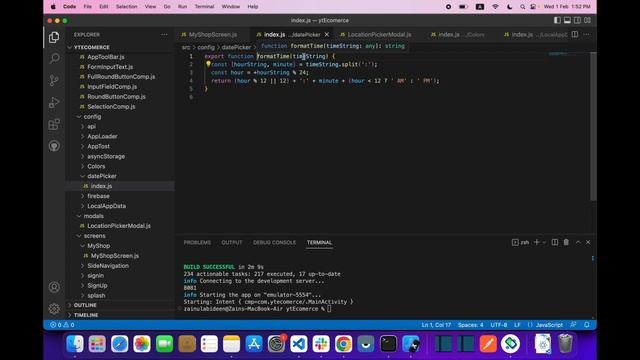Viewport: 640px width, 360px height.
Task: Split the terminal panel
Action: [555, 242]
